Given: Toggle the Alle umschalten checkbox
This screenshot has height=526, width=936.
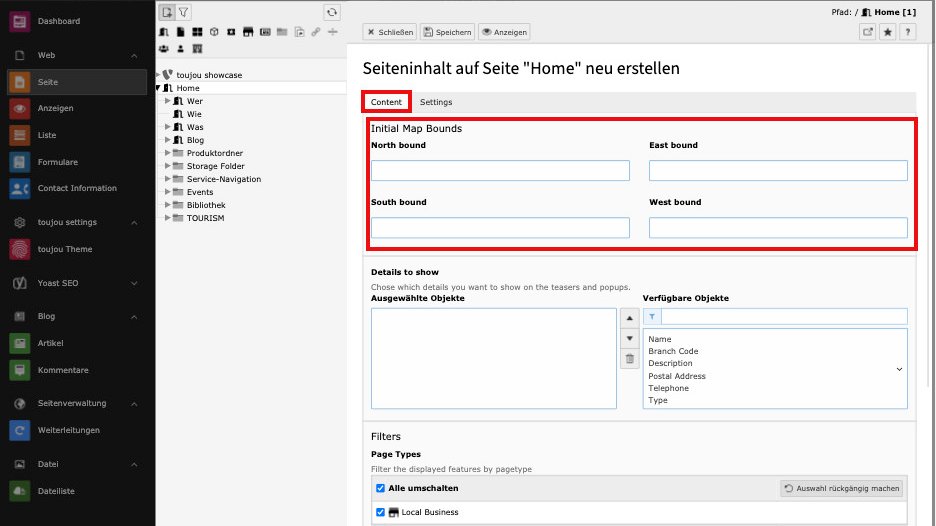Looking at the screenshot, I should (x=380, y=488).
